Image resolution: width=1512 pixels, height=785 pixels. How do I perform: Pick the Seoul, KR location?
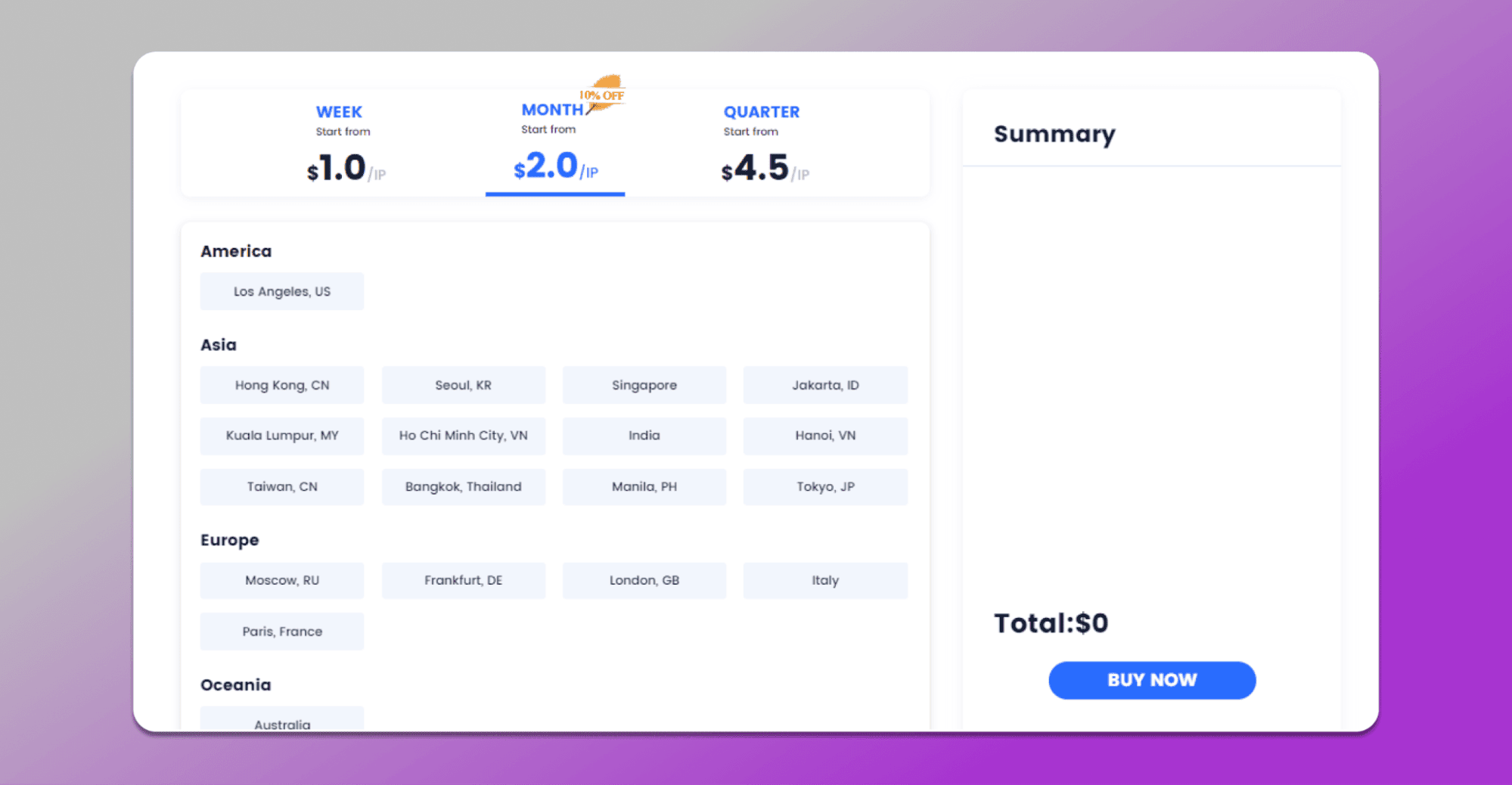463,385
